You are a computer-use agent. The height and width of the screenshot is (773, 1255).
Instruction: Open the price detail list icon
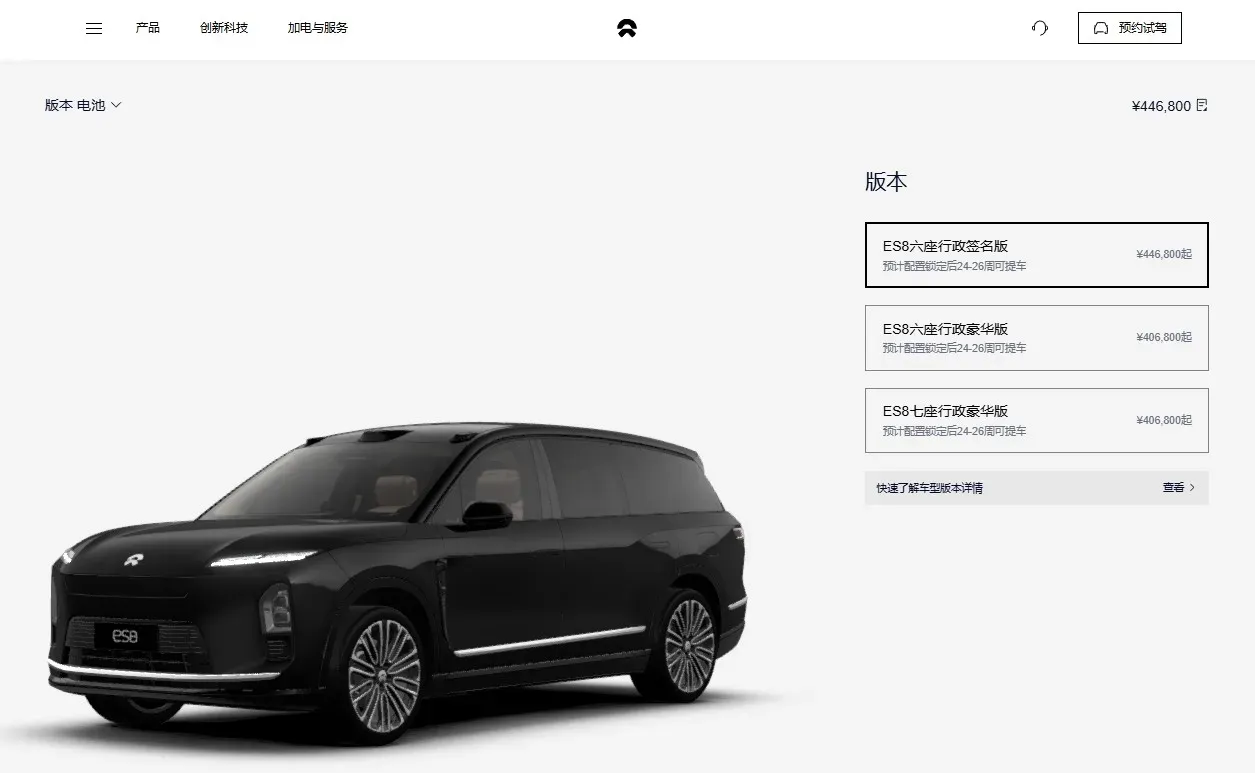pyautogui.click(x=1202, y=105)
